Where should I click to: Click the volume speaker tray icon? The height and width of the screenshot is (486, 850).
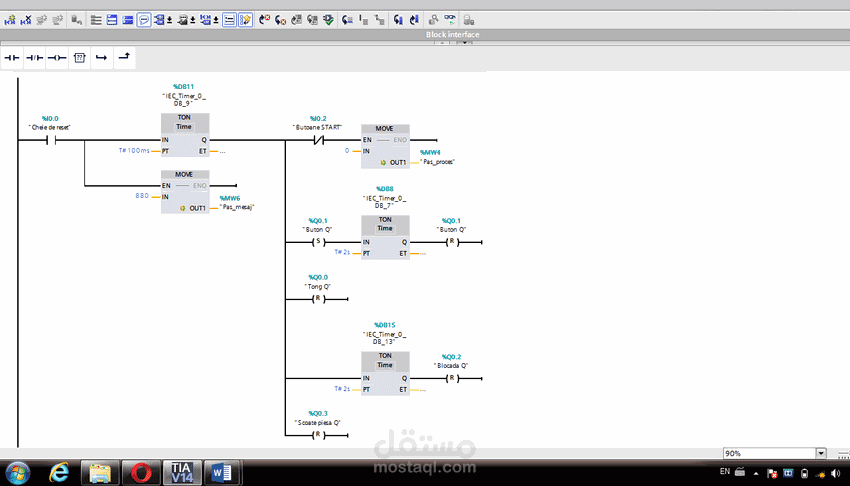(836, 474)
